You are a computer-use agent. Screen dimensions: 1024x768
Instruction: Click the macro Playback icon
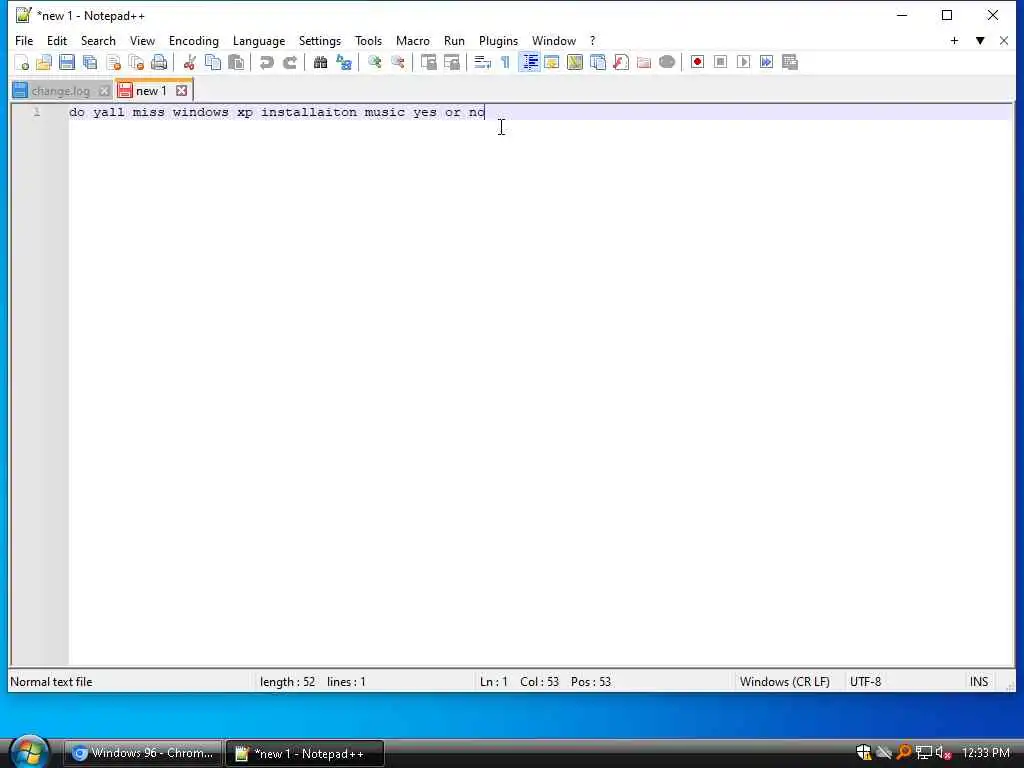[x=743, y=62]
